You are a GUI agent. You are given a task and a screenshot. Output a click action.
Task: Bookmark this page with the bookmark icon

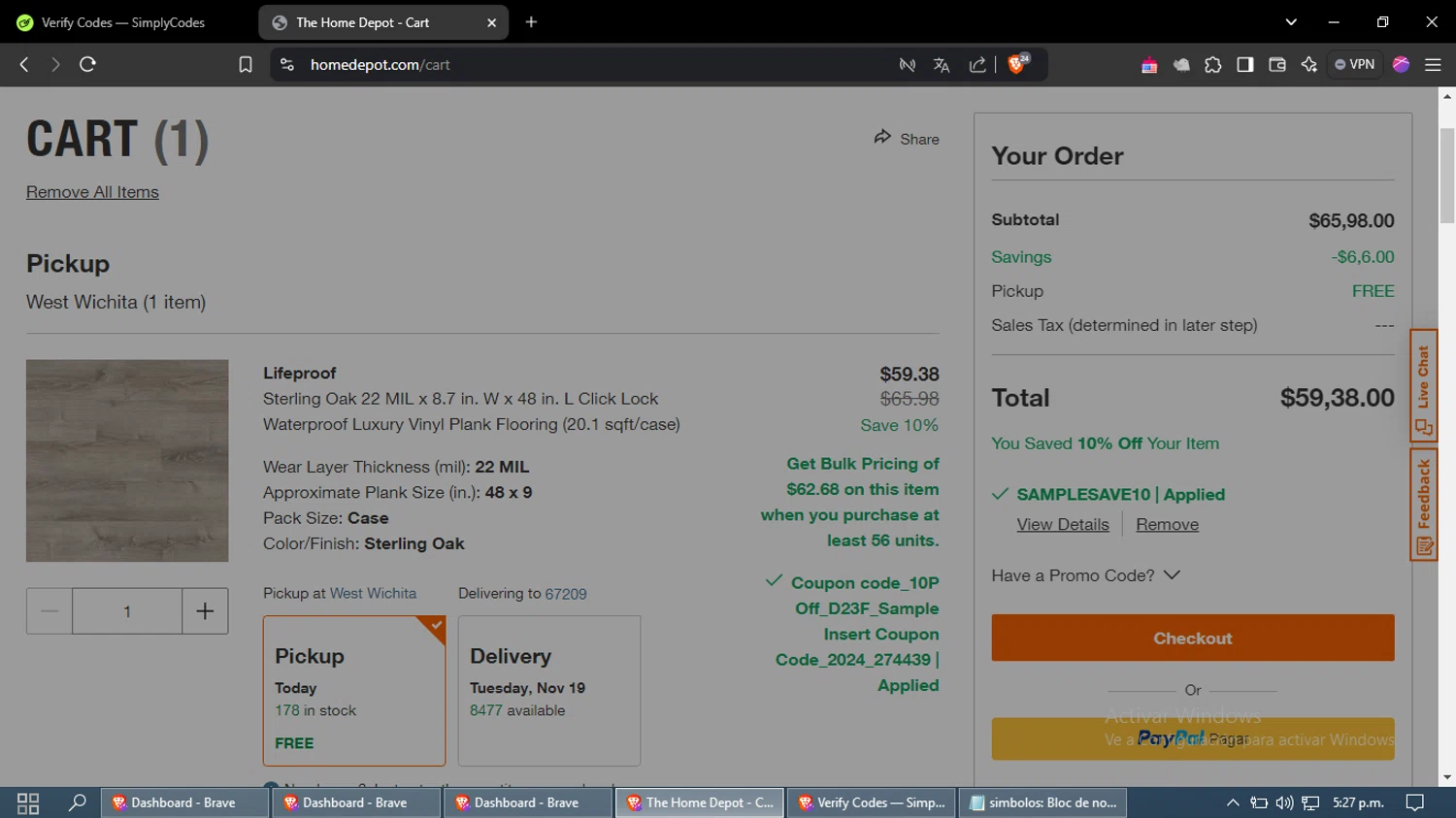246,65
